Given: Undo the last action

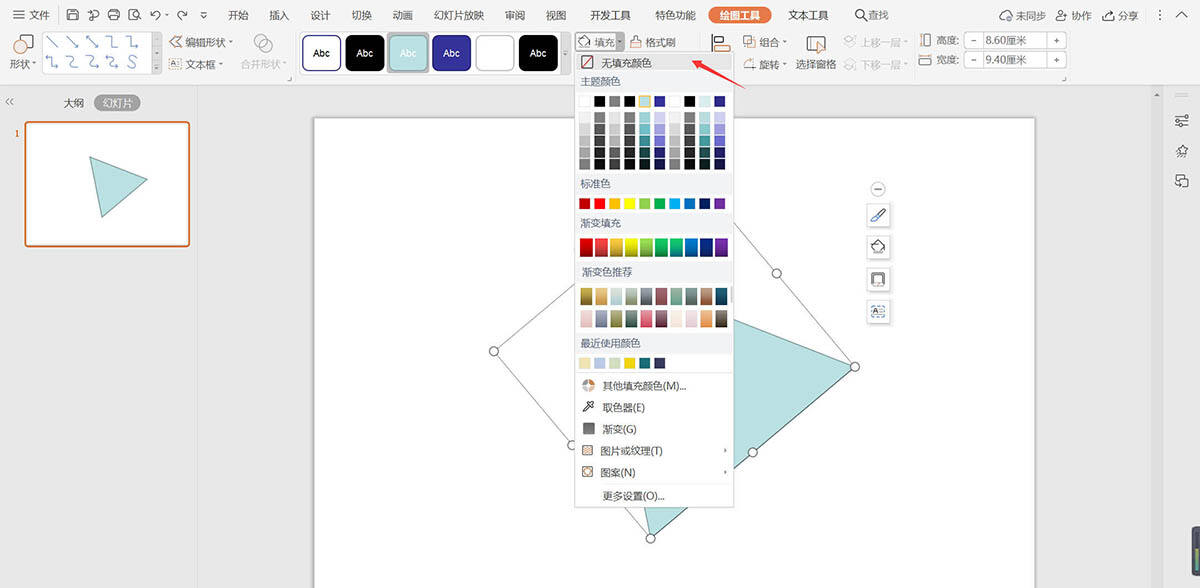Looking at the screenshot, I should (154, 15).
